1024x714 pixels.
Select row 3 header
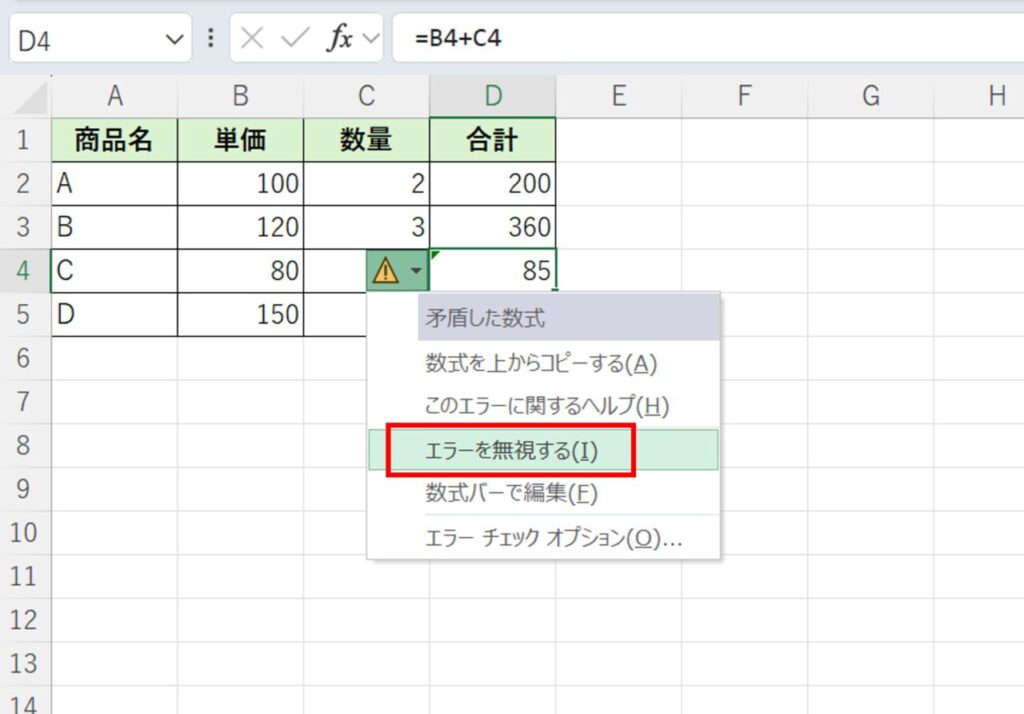[x=24, y=227]
